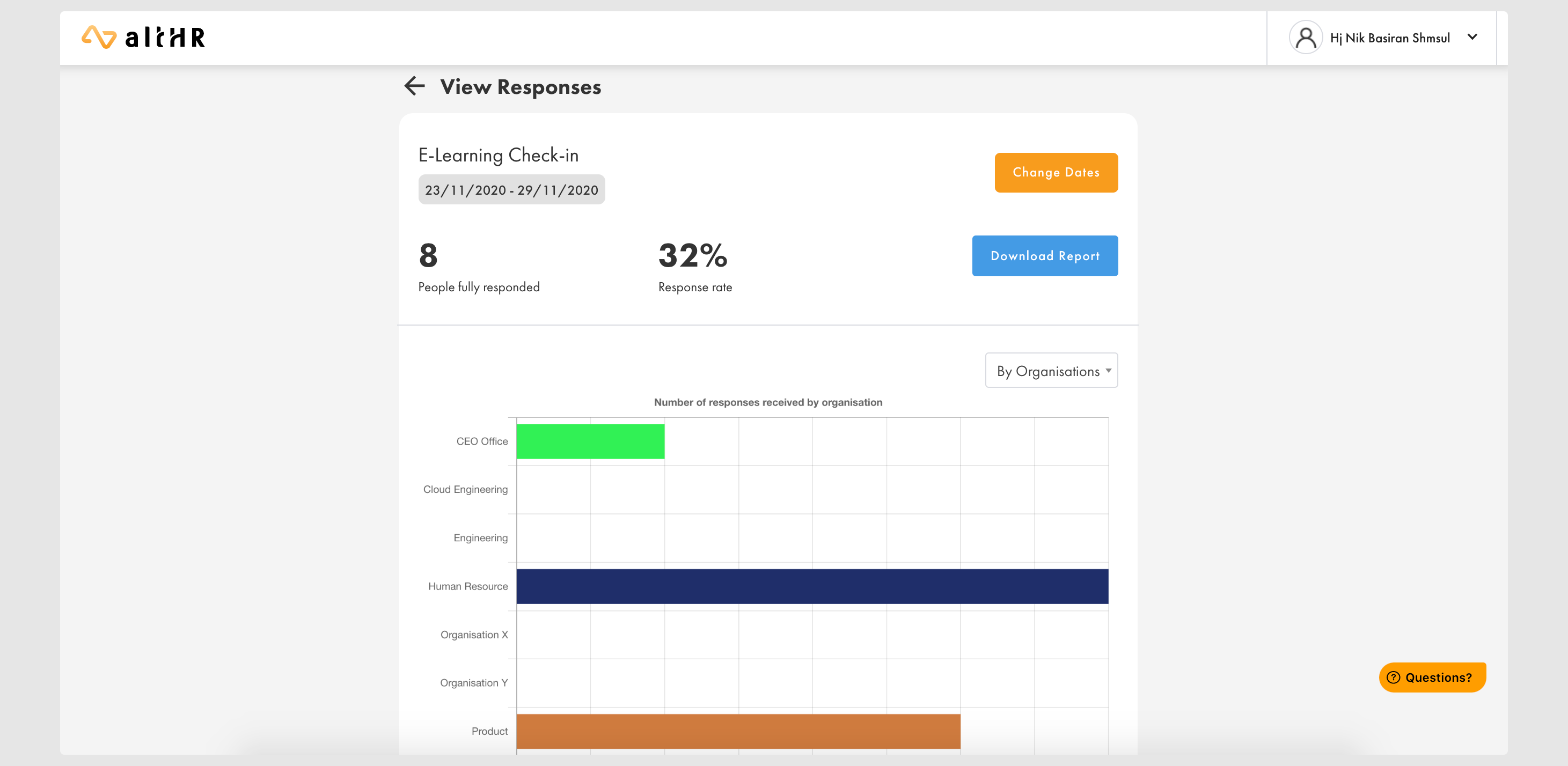Click the date range 23/11/2020 - 29/11/2020
This screenshot has height=766, width=1568.
[x=511, y=190]
